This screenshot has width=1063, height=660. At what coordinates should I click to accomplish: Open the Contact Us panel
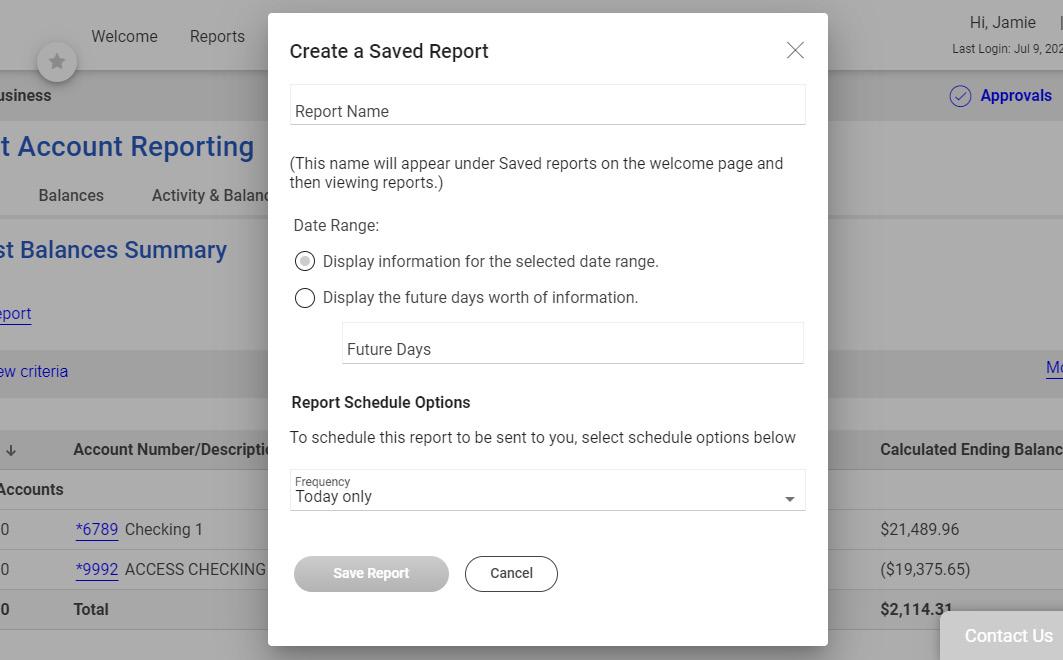tap(1007, 636)
